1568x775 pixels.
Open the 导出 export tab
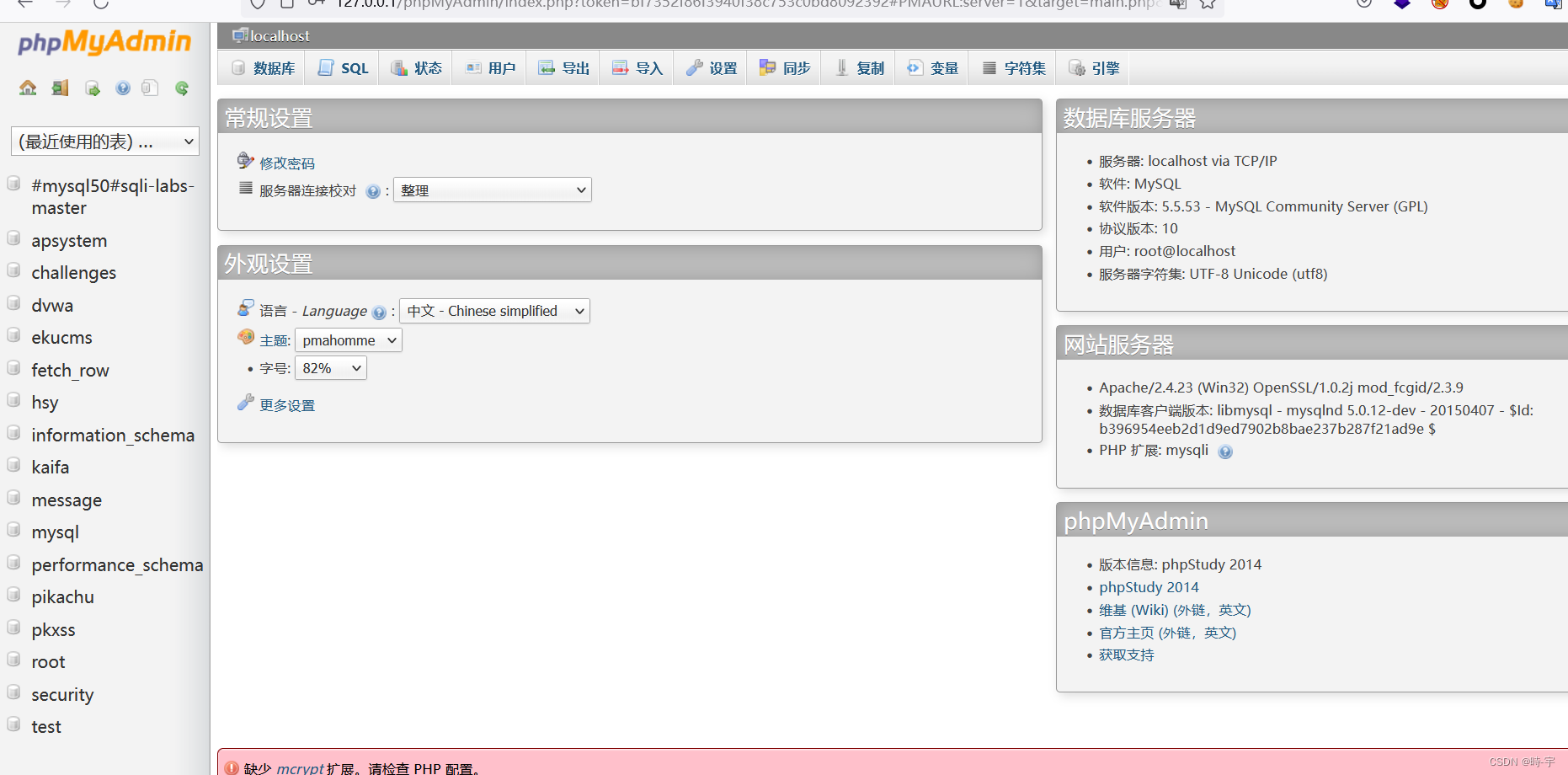(x=563, y=67)
